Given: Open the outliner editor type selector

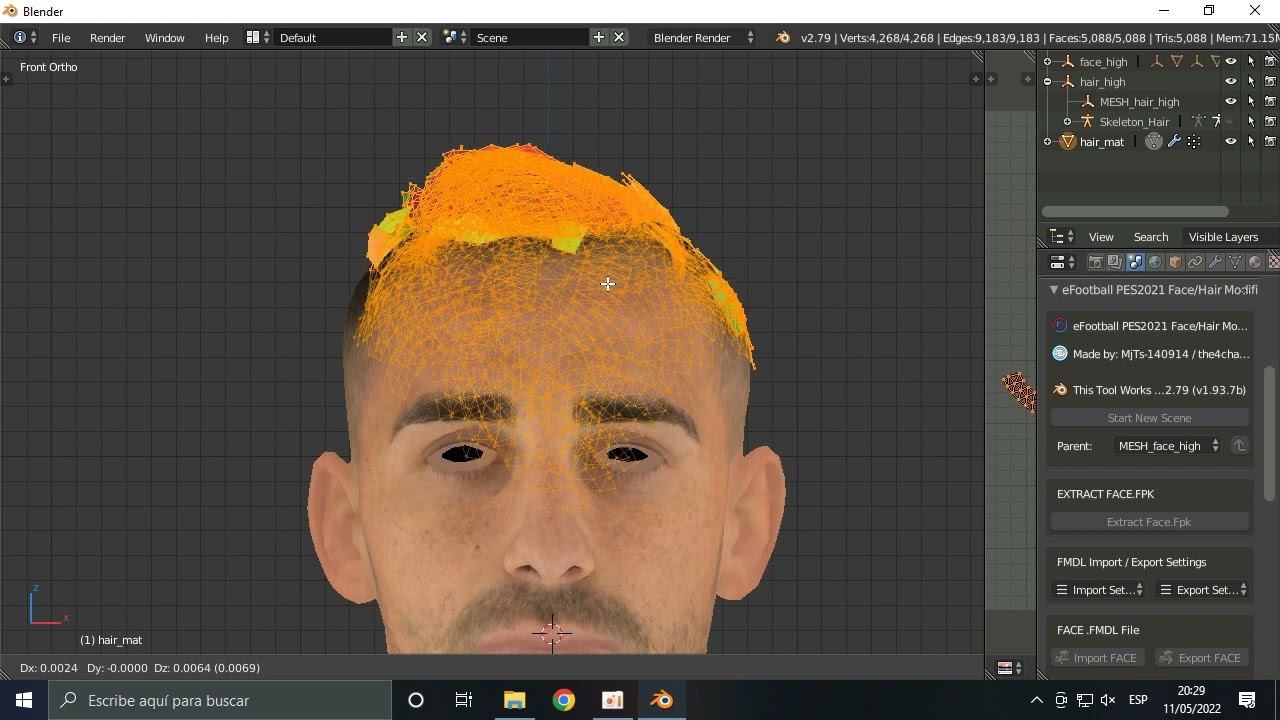Looking at the screenshot, I should (x=1062, y=237).
